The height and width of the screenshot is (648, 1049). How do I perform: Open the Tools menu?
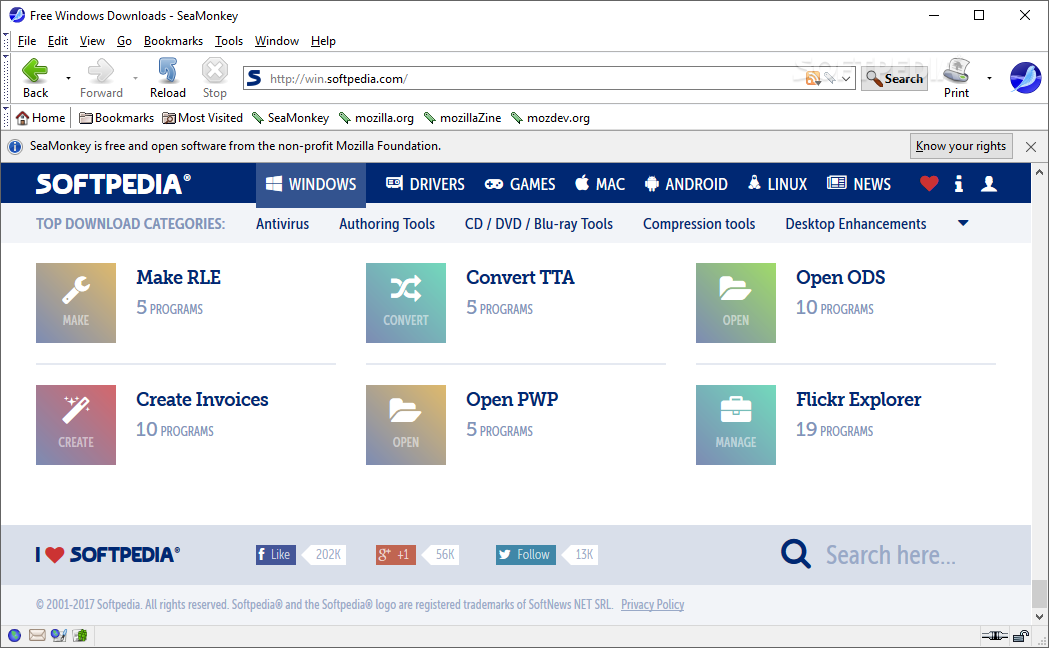pos(229,41)
